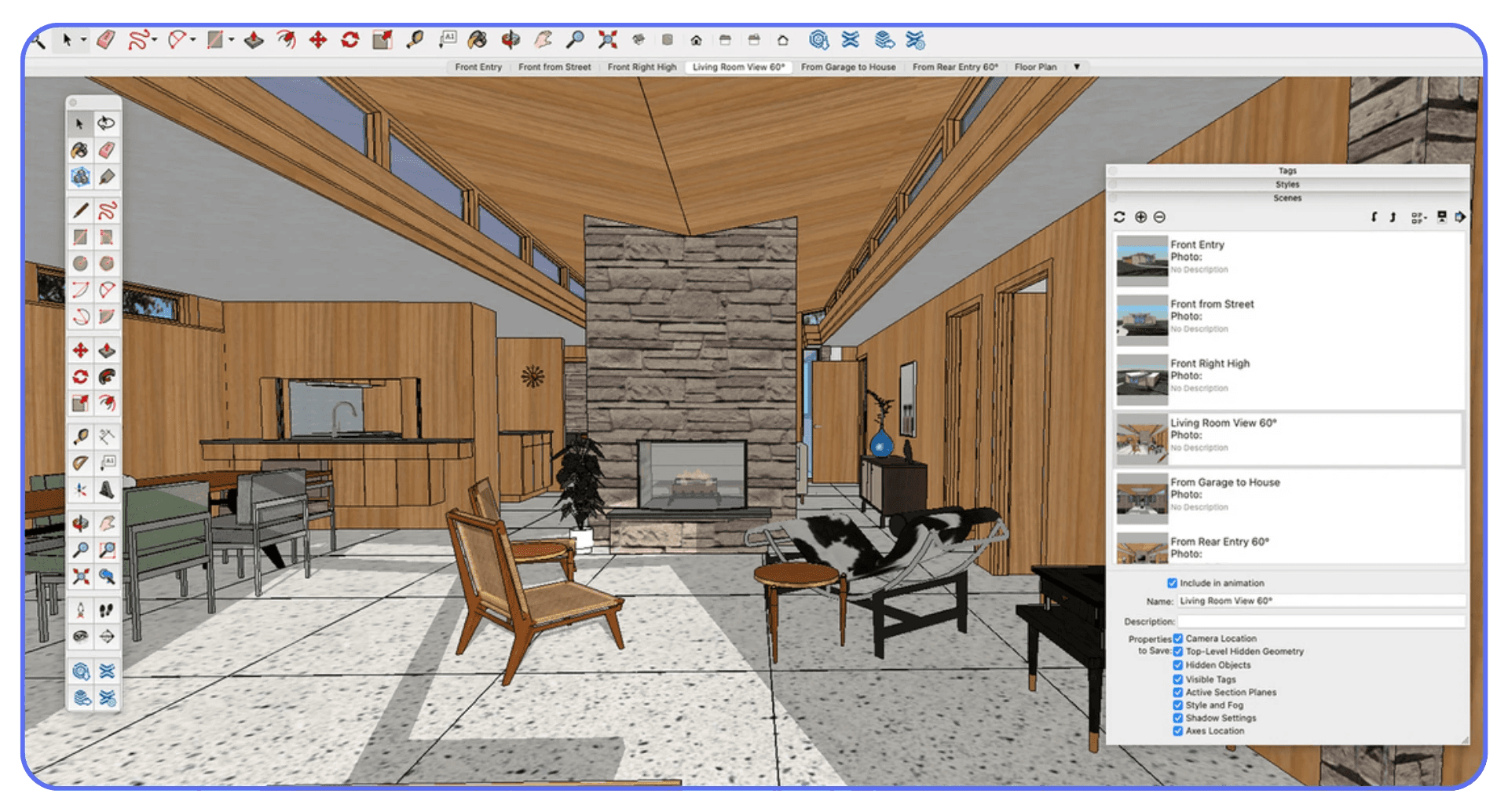
Task: Open the Front Right High scene tab
Action: pyautogui.click(x=642, y=67)
